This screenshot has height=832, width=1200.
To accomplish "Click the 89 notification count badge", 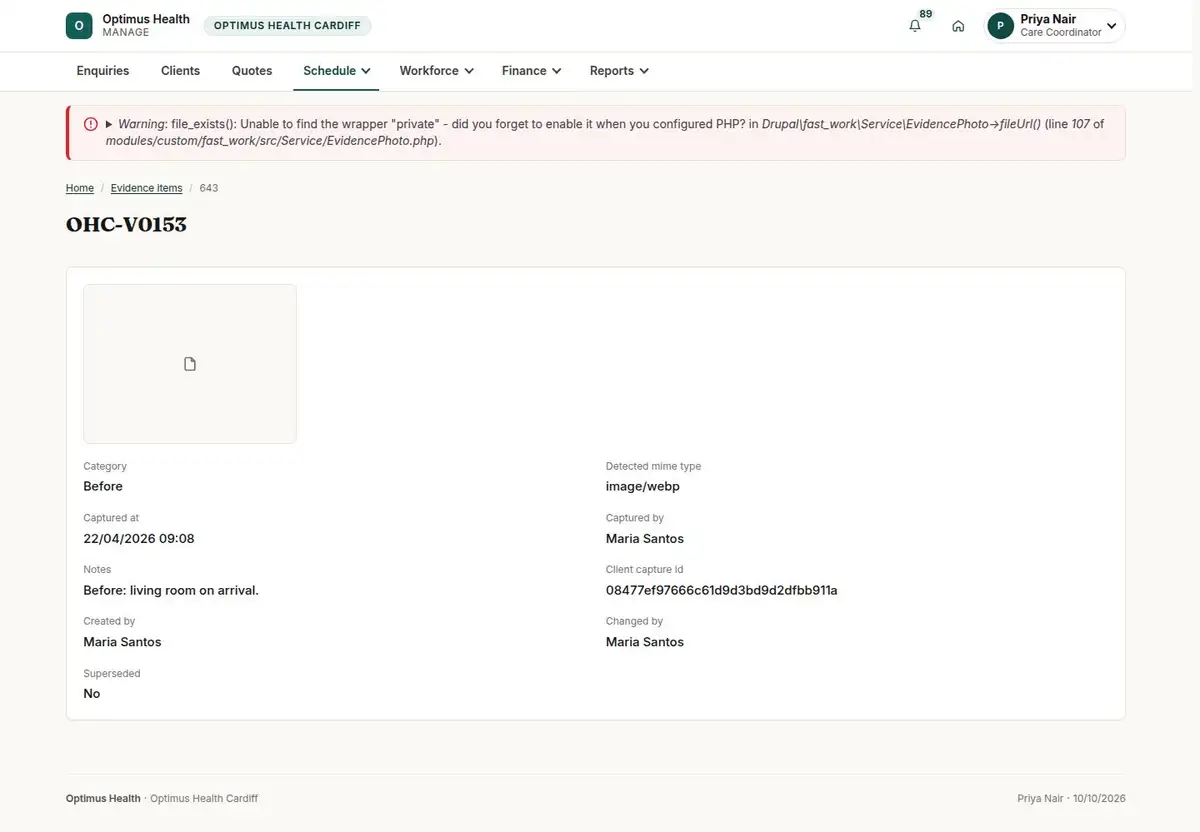I will 925,14.
